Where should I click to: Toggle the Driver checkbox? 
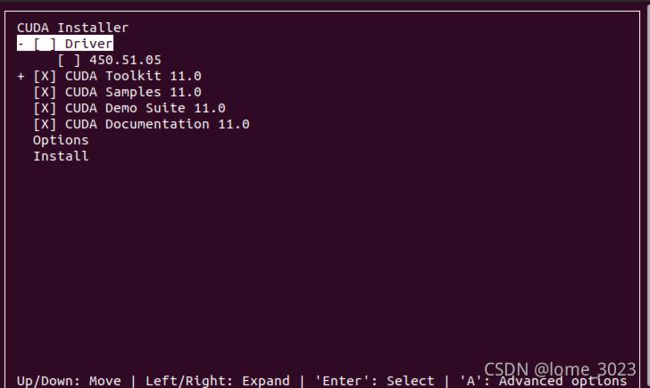pos(45,44)
